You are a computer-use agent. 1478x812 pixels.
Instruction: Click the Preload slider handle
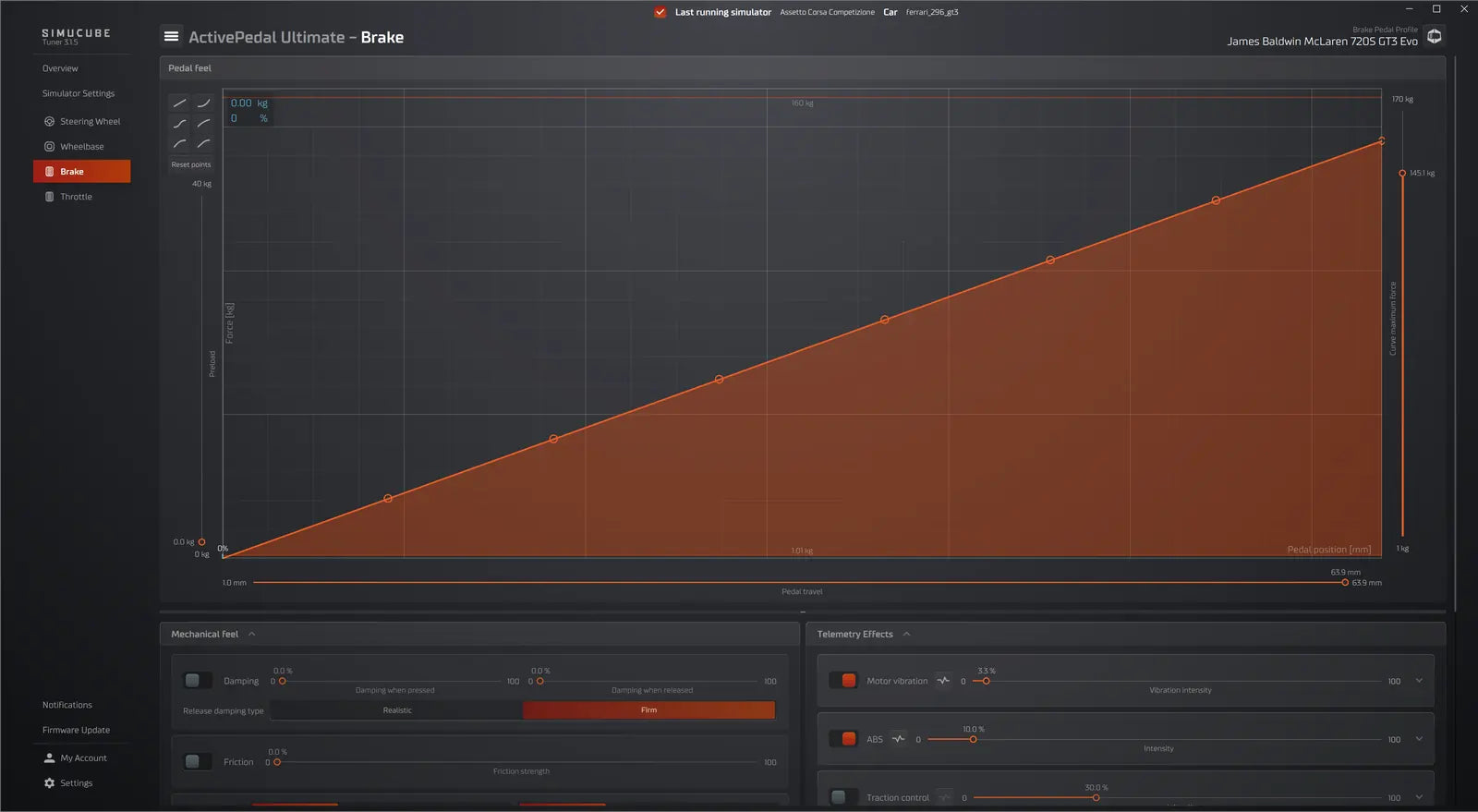click(201, 542)
